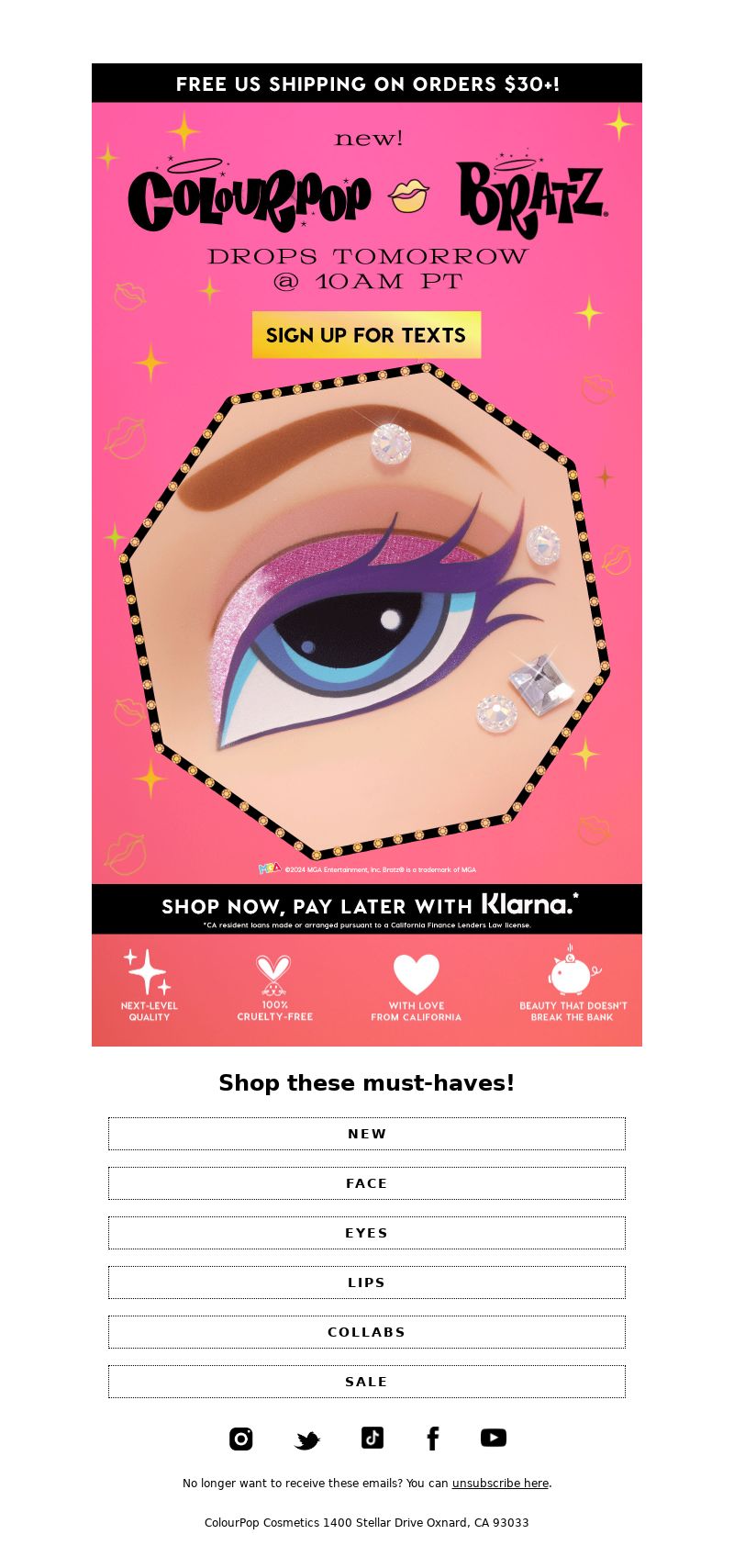The height and width of the screenshot is (1568, 734).
Task: Open the NEW category button
Action: [367, 1134]
